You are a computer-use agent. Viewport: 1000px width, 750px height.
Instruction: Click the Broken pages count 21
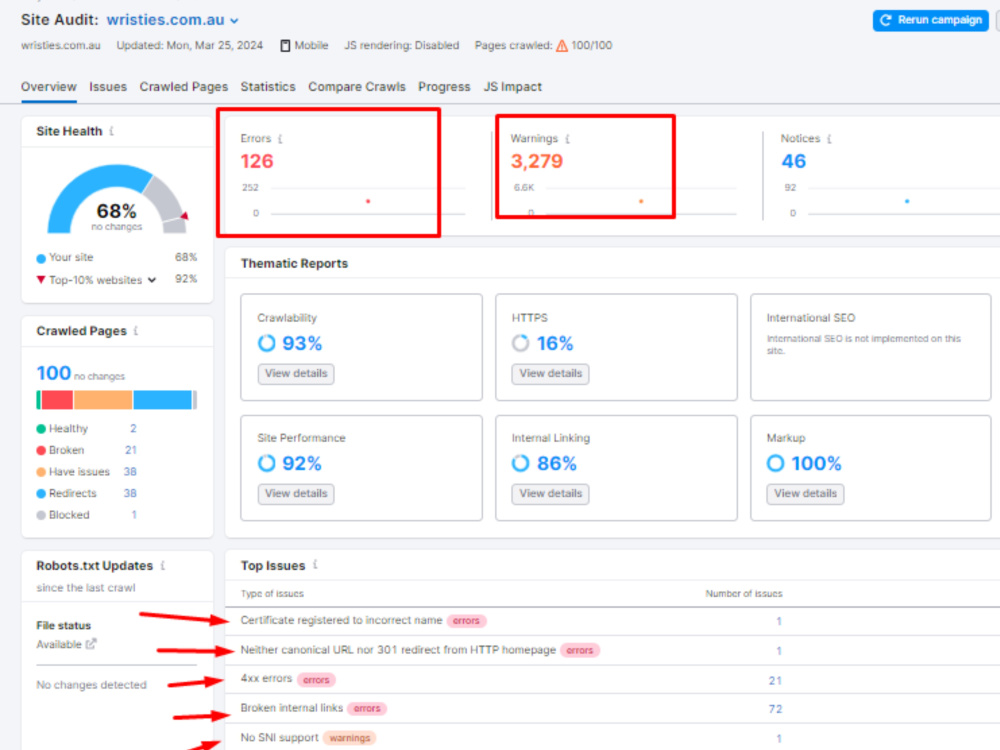coord(131,450)
